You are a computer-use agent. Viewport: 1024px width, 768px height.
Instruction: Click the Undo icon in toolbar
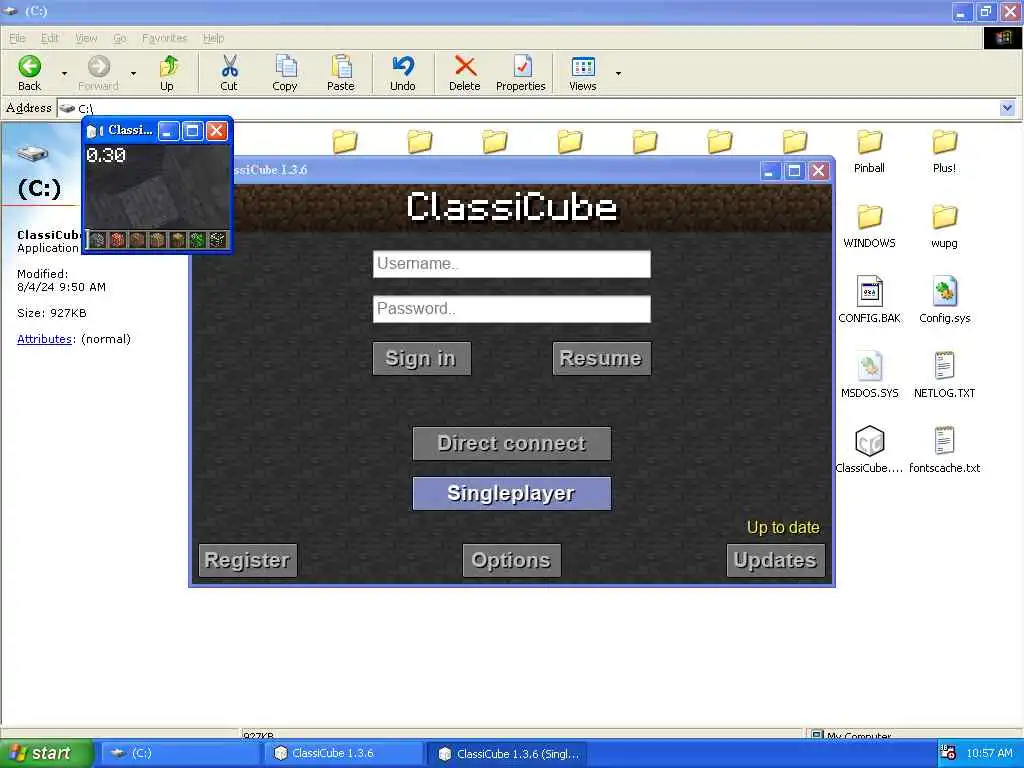403,66
